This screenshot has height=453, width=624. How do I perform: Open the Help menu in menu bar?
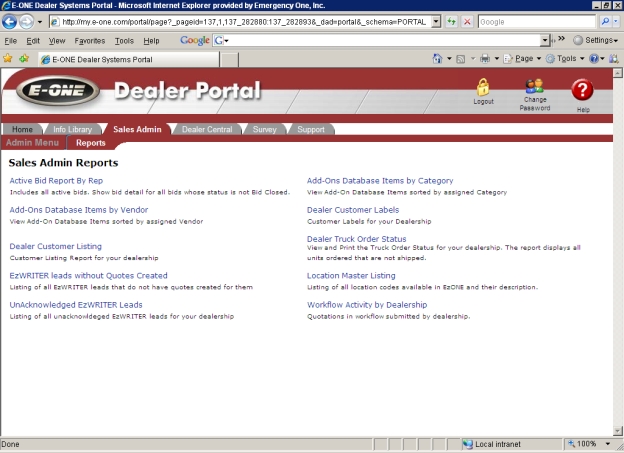(151, 41)
